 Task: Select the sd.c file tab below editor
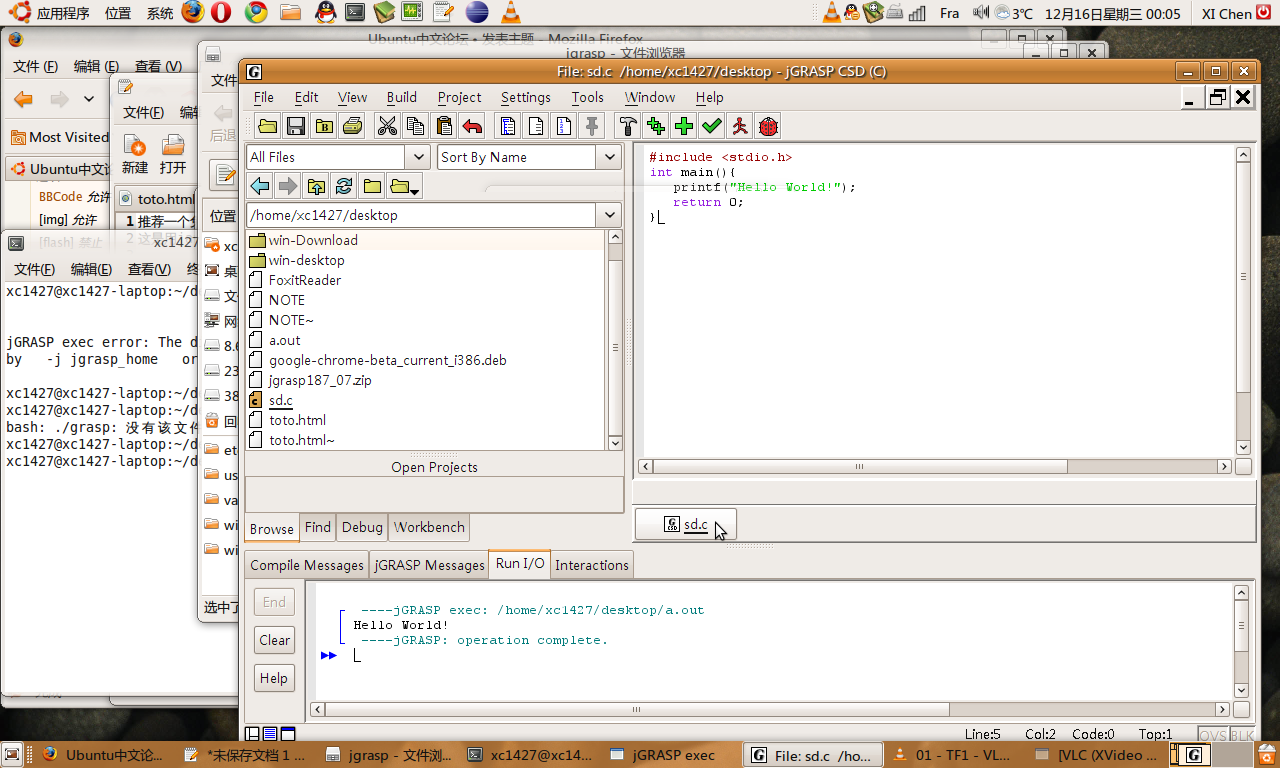tap(685, 525)
